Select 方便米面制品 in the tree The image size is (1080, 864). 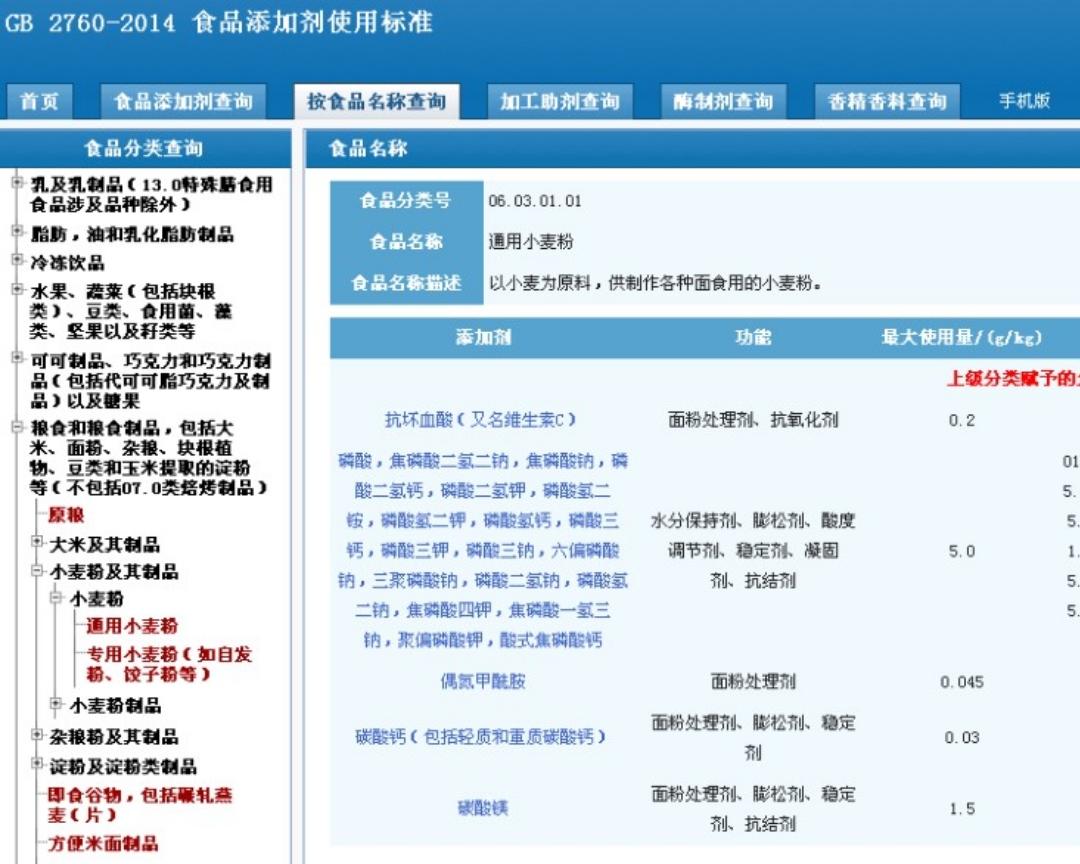point(103,843)
